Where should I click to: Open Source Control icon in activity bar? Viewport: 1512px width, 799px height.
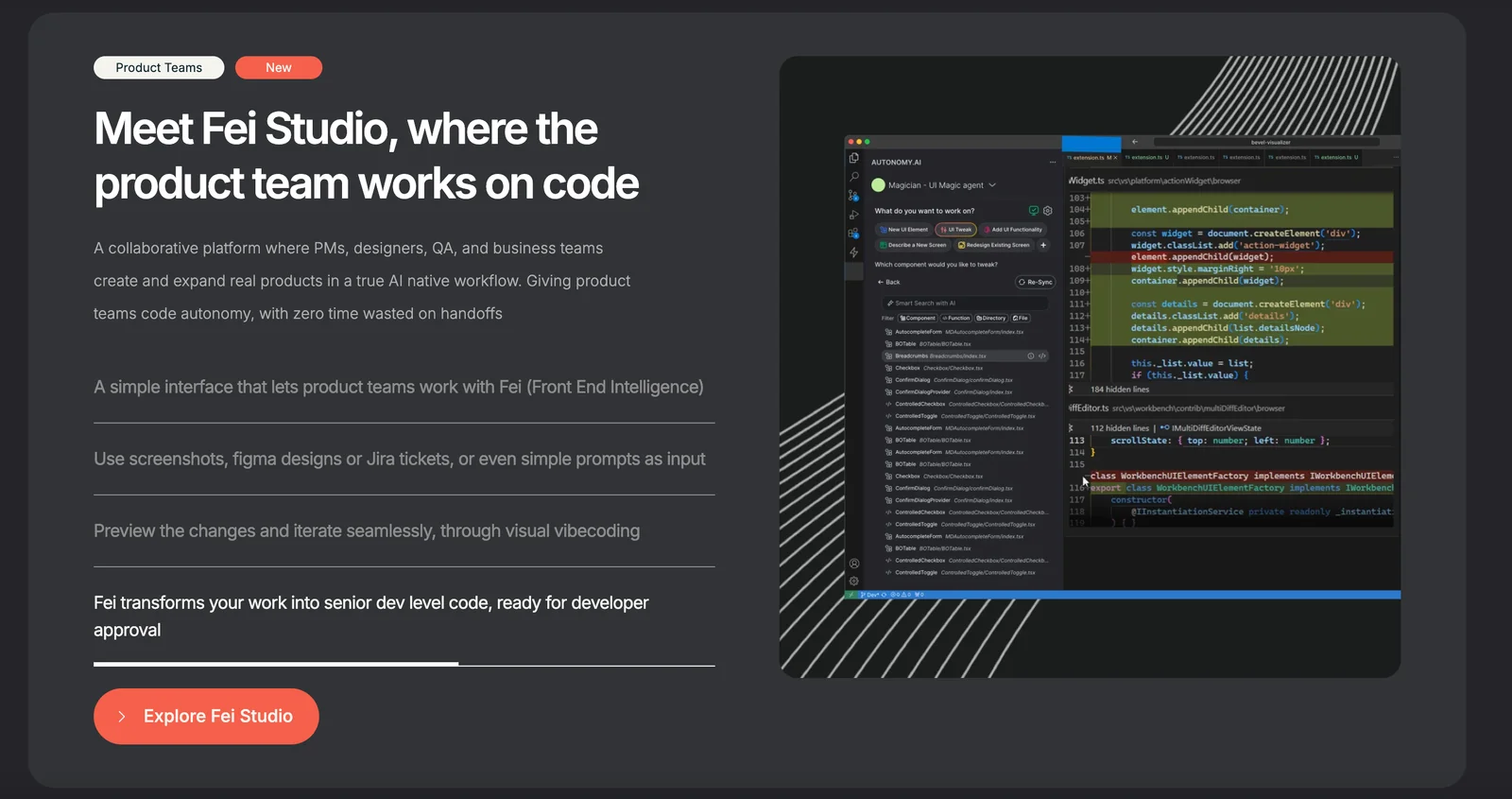[854, 196]
